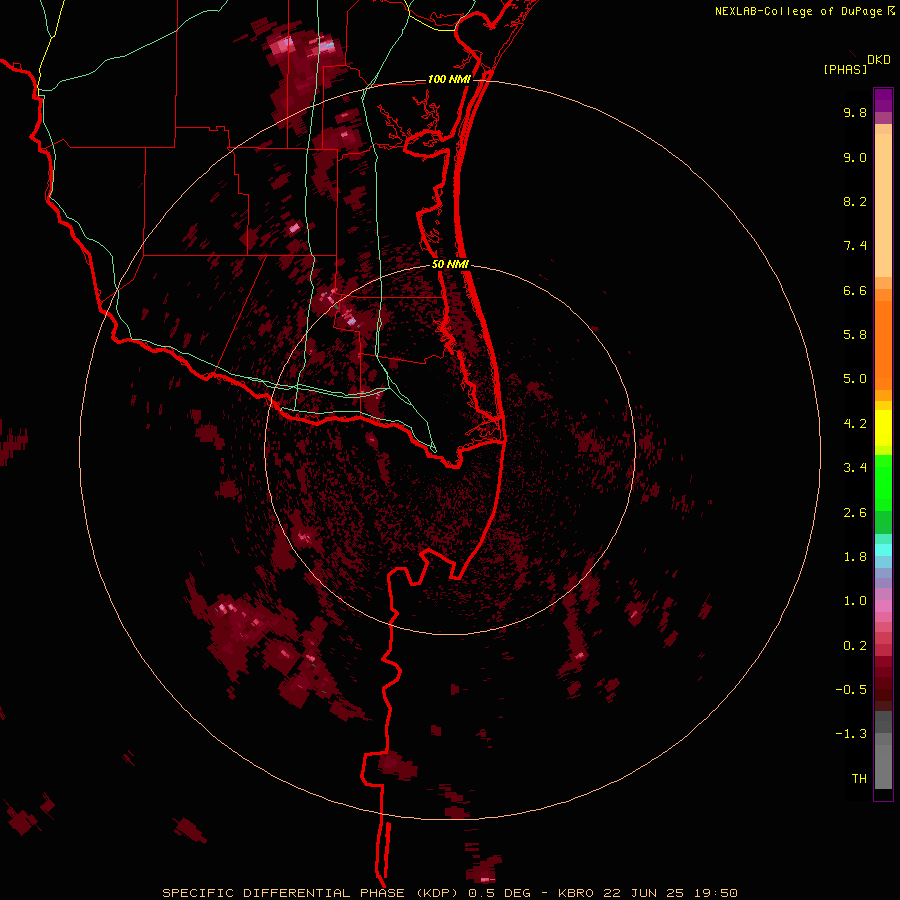Viewport: 900px width, 900px height.
Task: Click the Specific Differential Phase caption
Action: 449,893
